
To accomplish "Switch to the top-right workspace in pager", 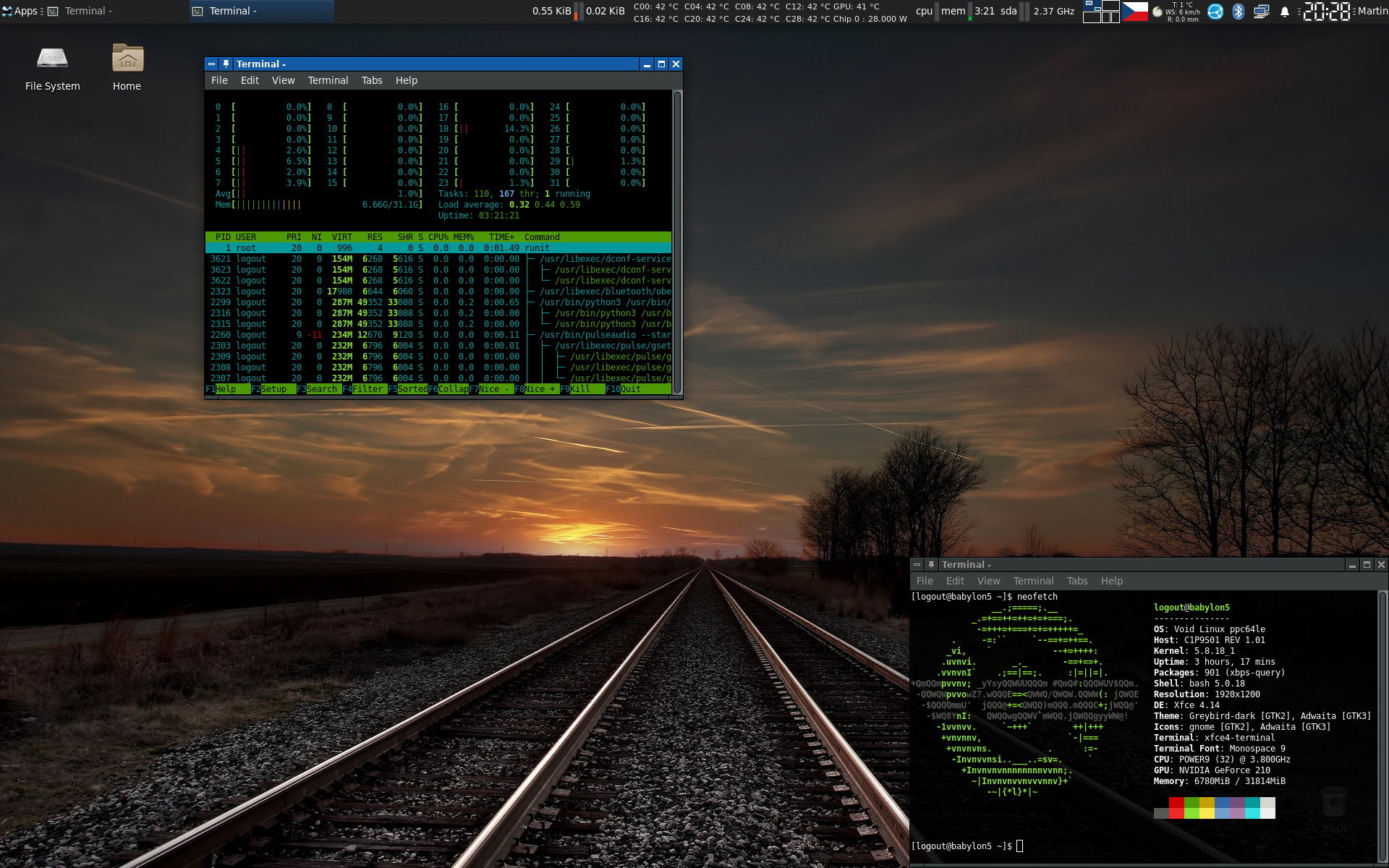I will 1110,6.
